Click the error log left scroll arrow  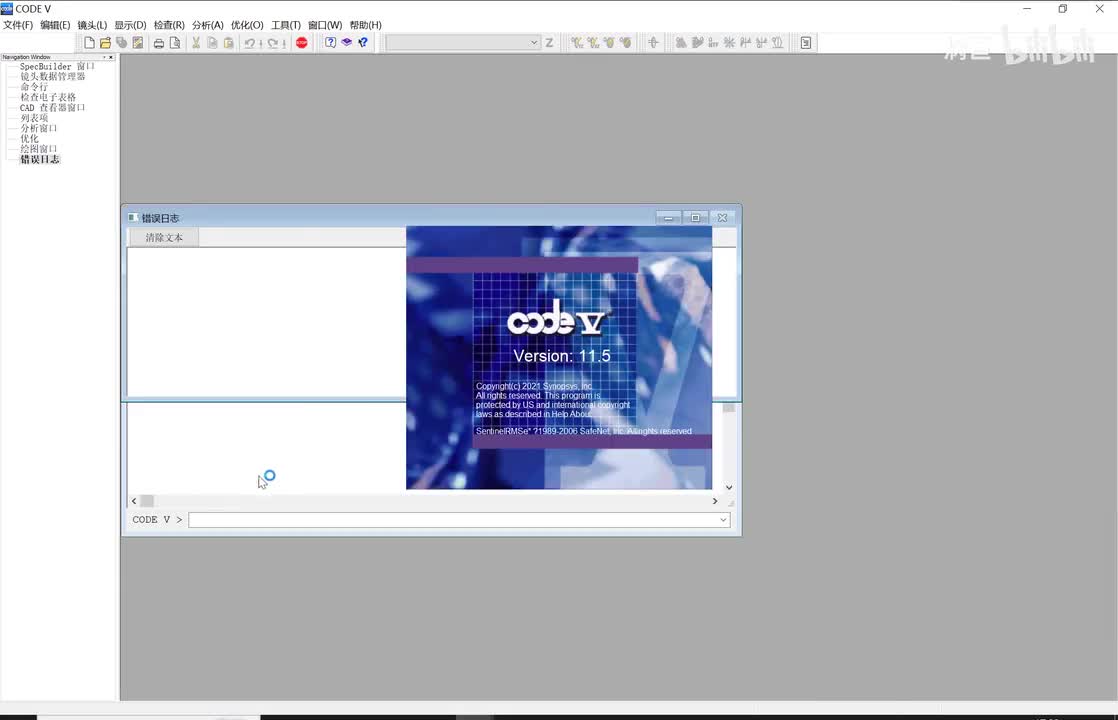134,501
